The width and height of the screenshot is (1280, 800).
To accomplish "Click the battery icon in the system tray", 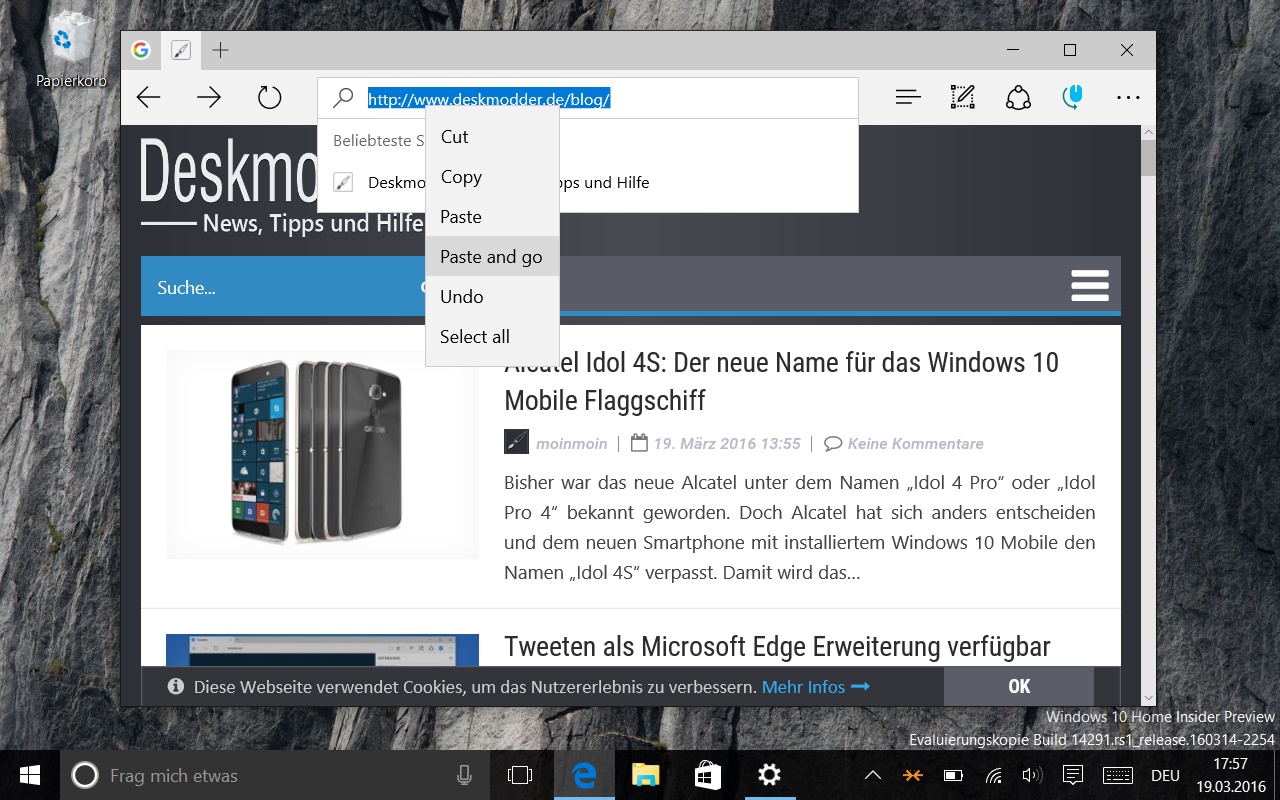I will click(953, 775).
